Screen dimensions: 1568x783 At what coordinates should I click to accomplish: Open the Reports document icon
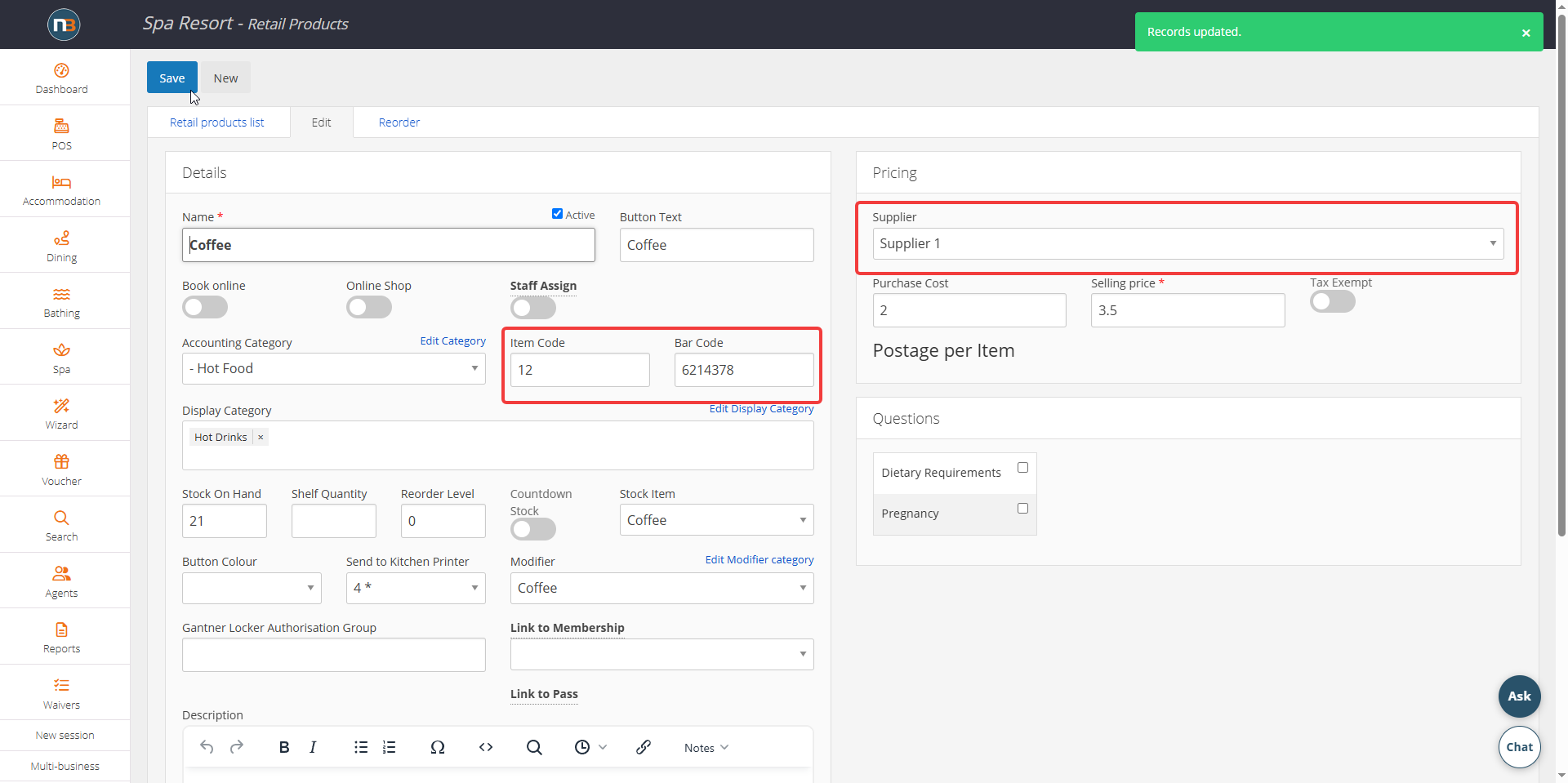click(61, 630)
